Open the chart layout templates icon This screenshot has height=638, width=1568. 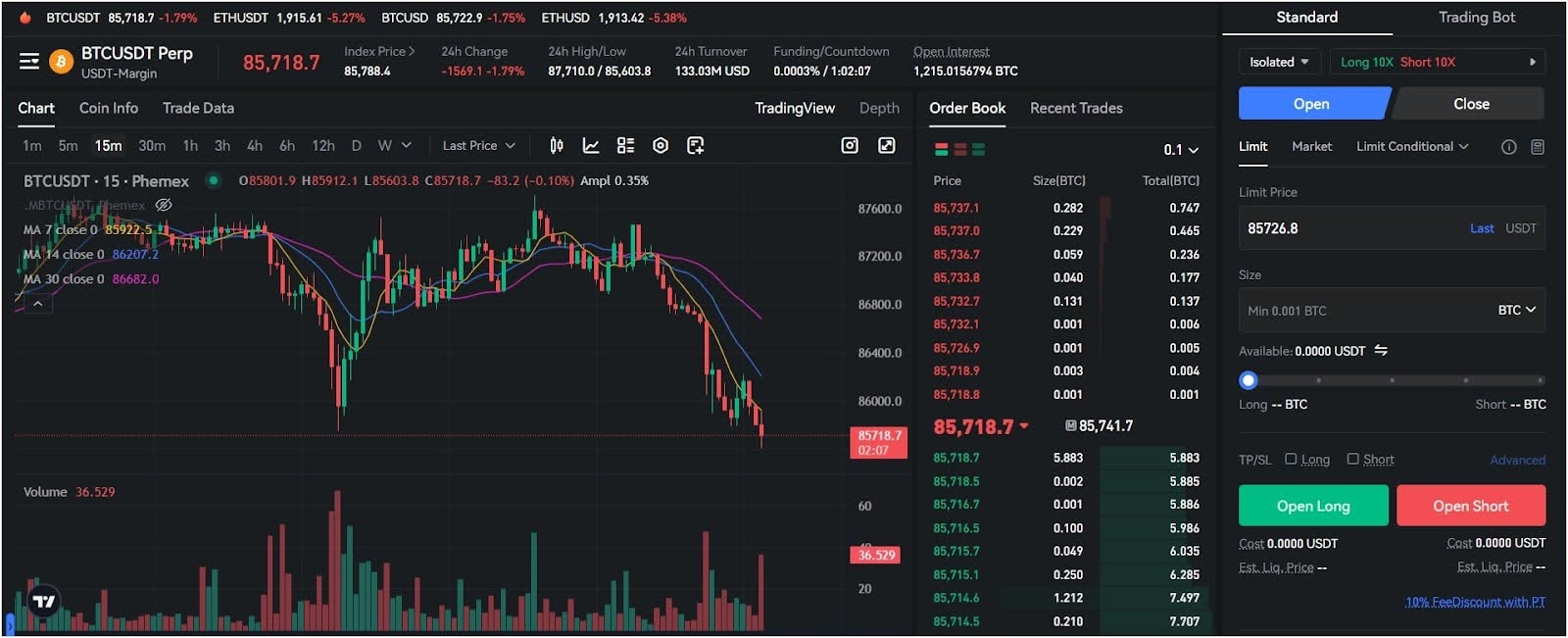625,145
